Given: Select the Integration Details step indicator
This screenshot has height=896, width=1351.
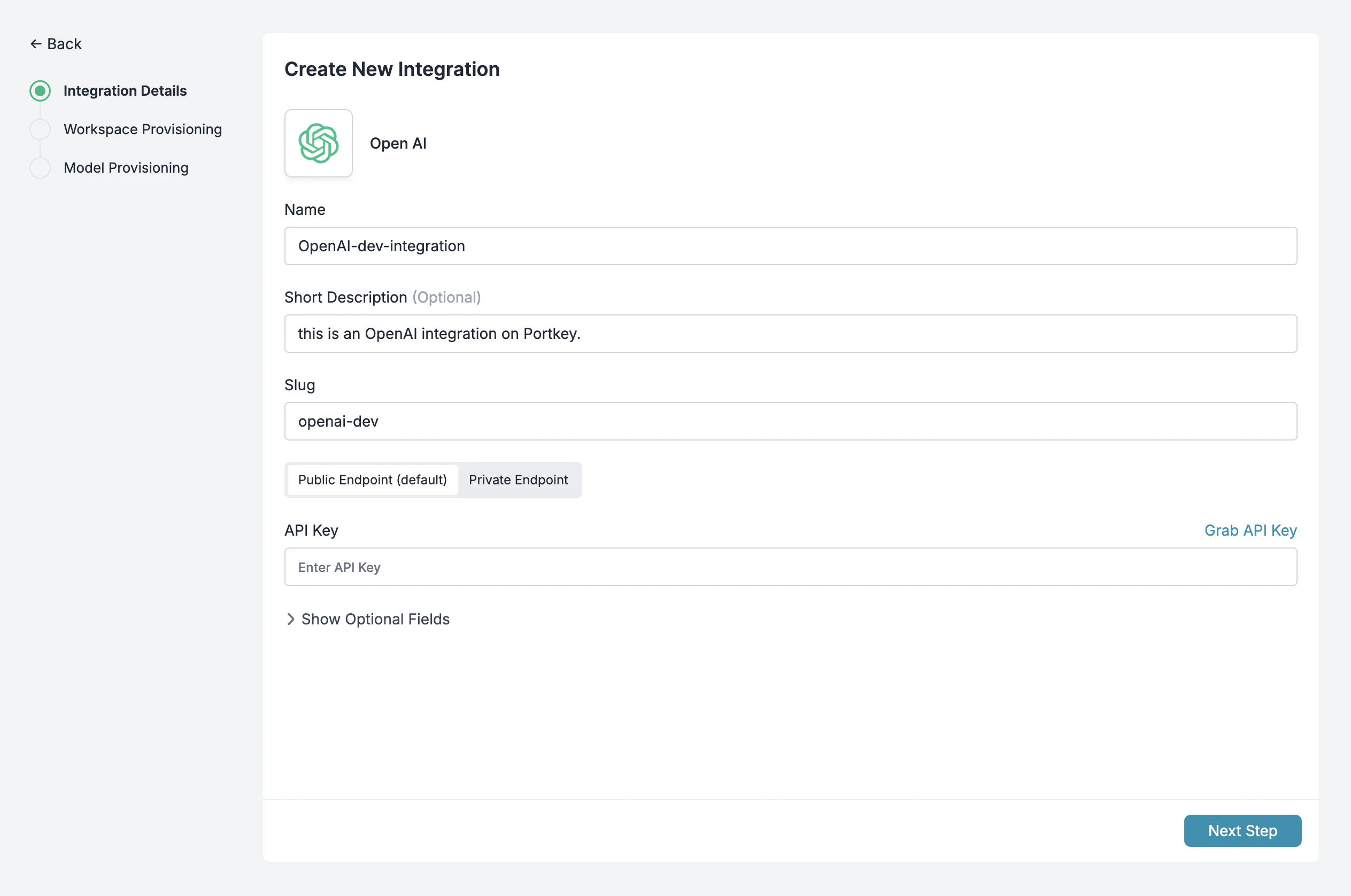Looking at the screenshot, I should coord(40,90).
